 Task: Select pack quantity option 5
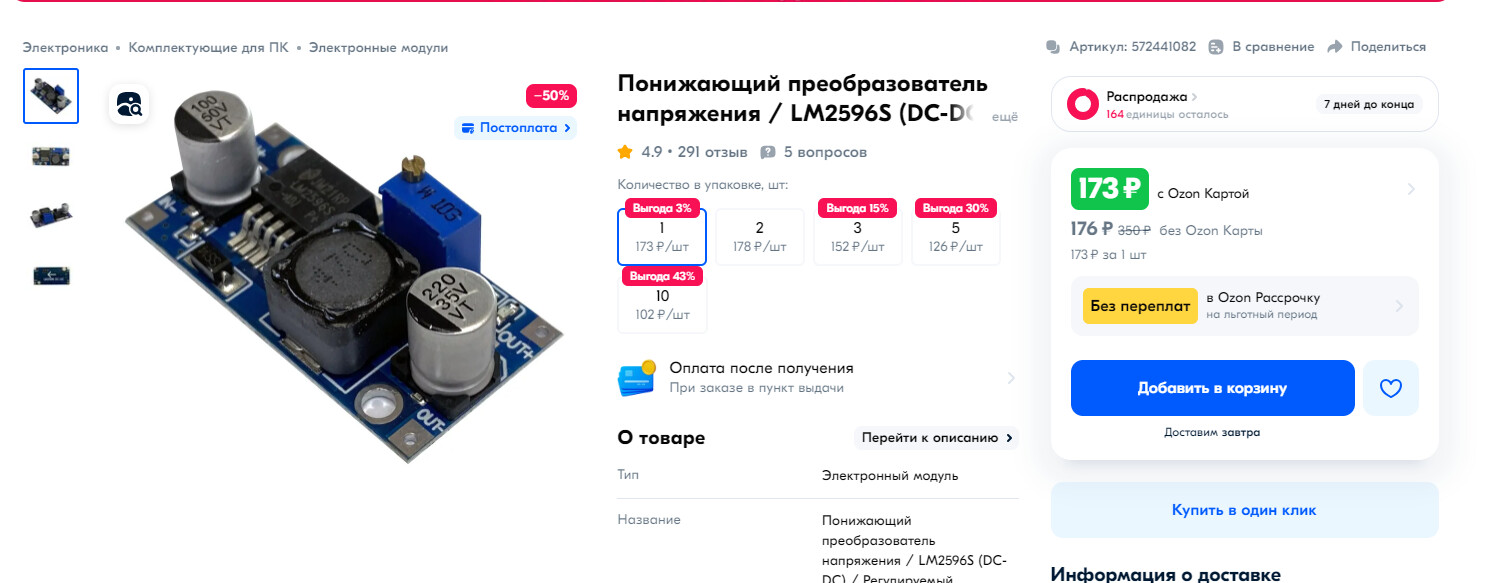tap(956, 237)
